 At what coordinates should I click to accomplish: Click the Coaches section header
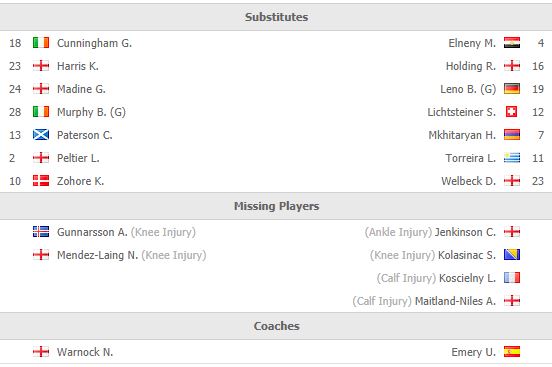[x=276, y=326]
